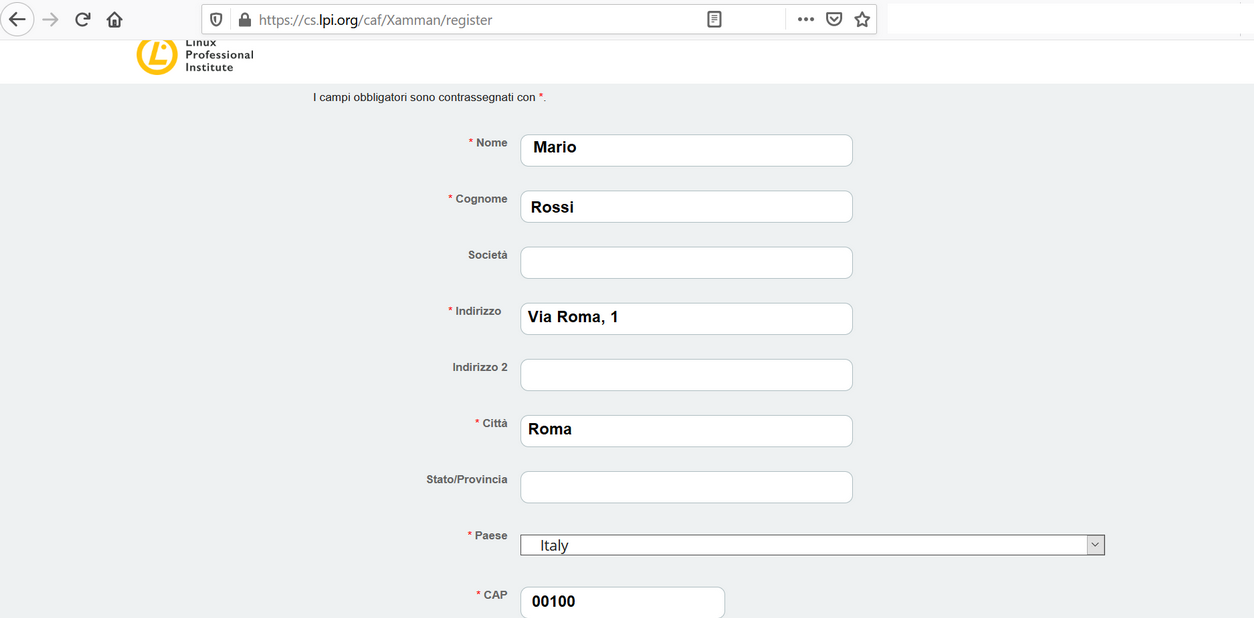Open the browser home page icon
The image size is (1254, 618).
point(115,20)
